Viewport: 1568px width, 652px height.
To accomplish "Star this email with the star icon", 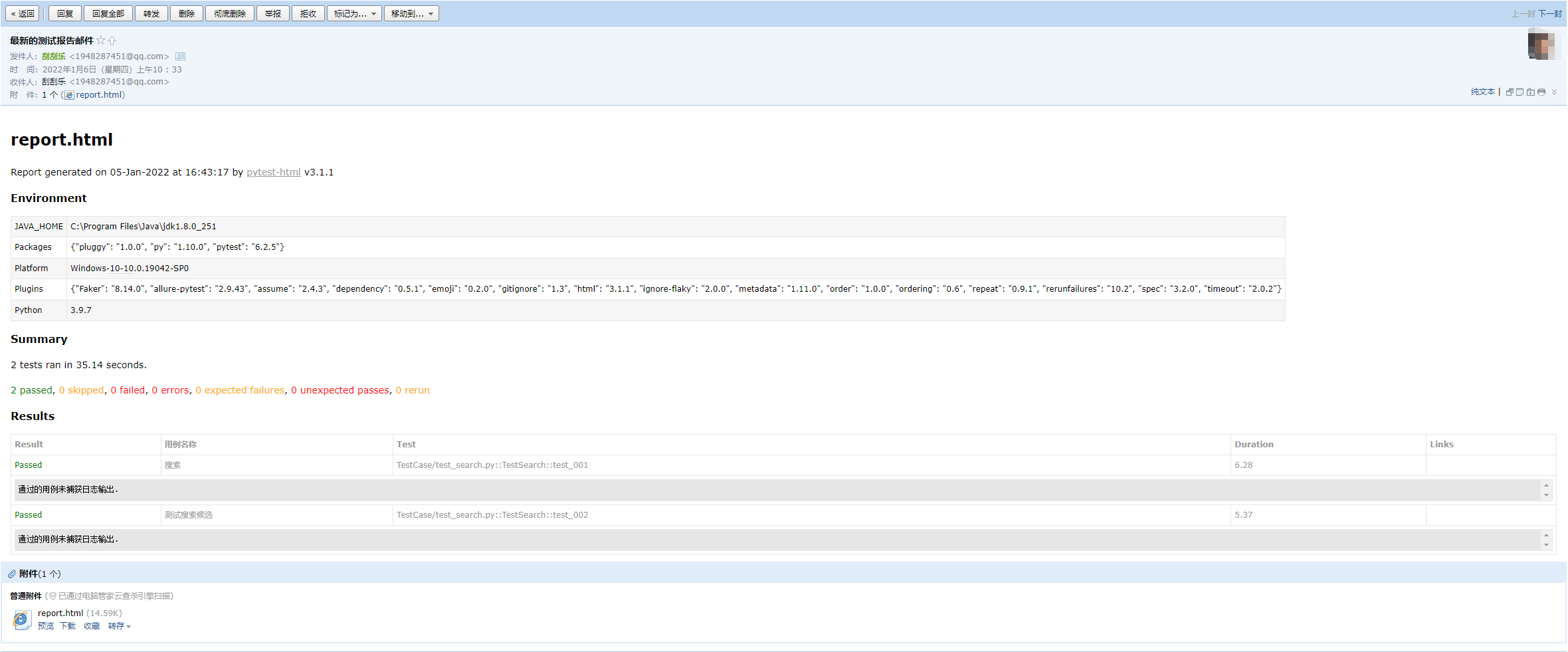I will click(x=101, y=41).
